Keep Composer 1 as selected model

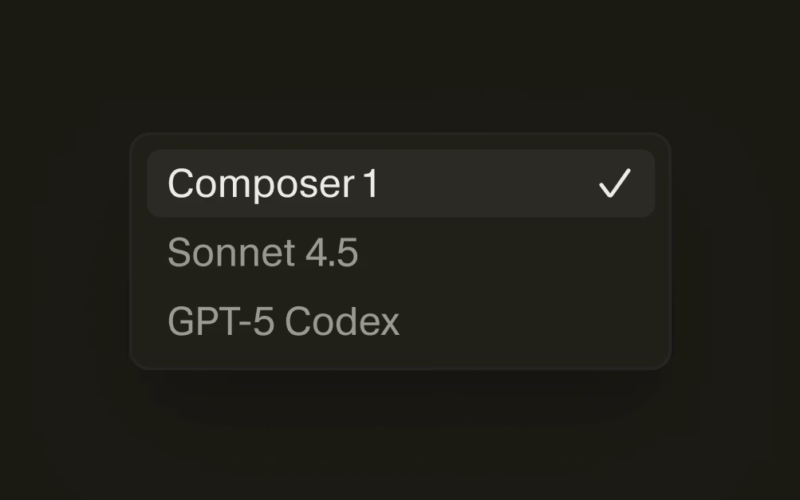[400, 184]
